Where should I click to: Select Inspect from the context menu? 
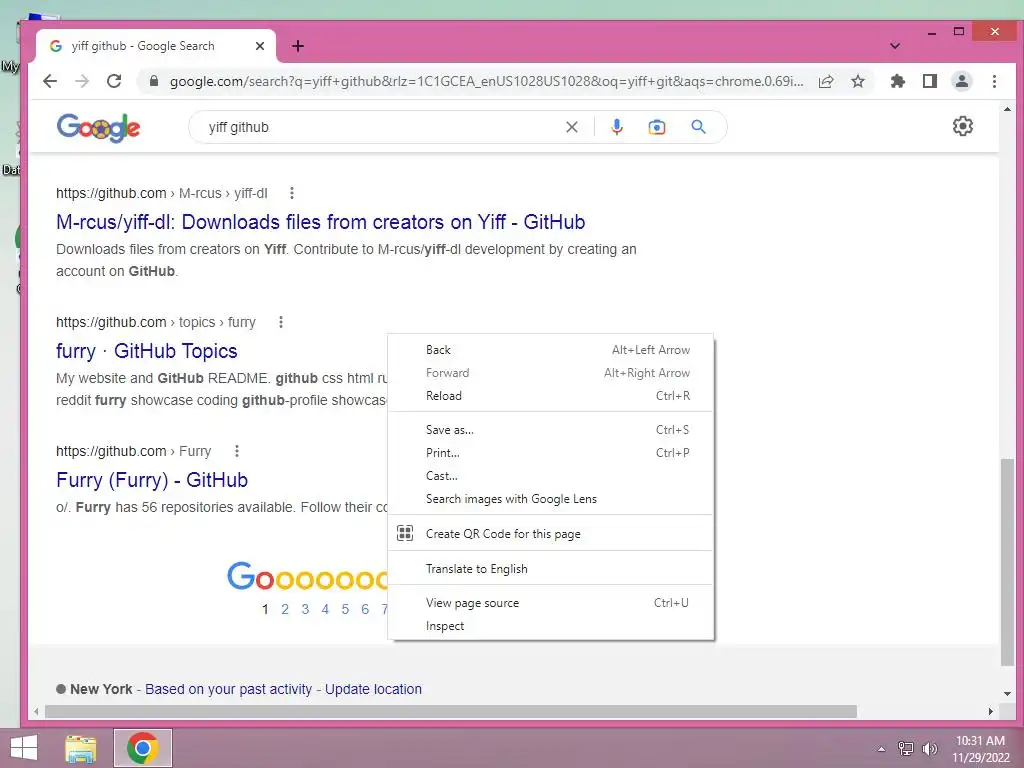[x=551, y=626]
